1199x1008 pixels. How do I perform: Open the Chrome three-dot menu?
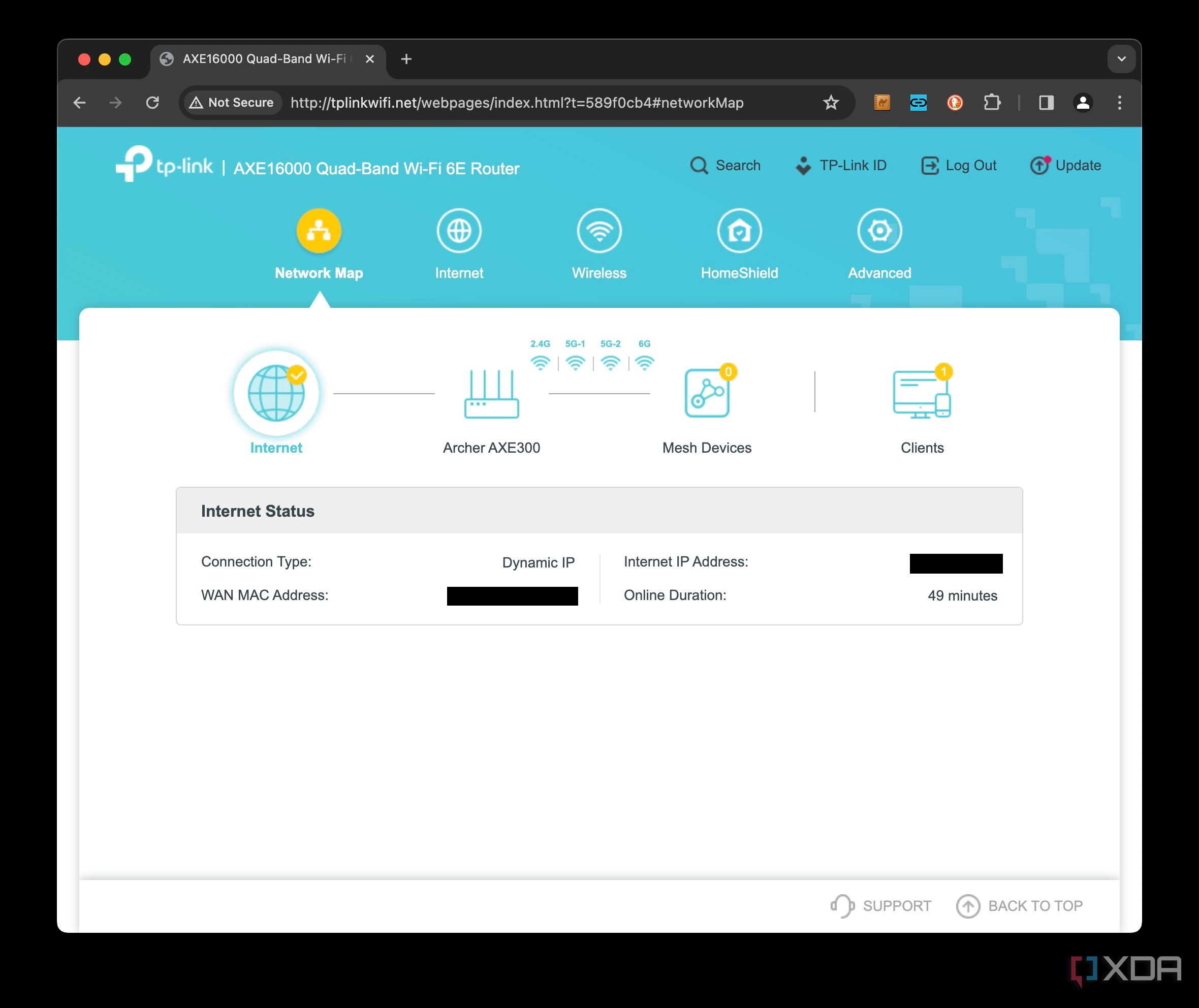coord(1120,103)
